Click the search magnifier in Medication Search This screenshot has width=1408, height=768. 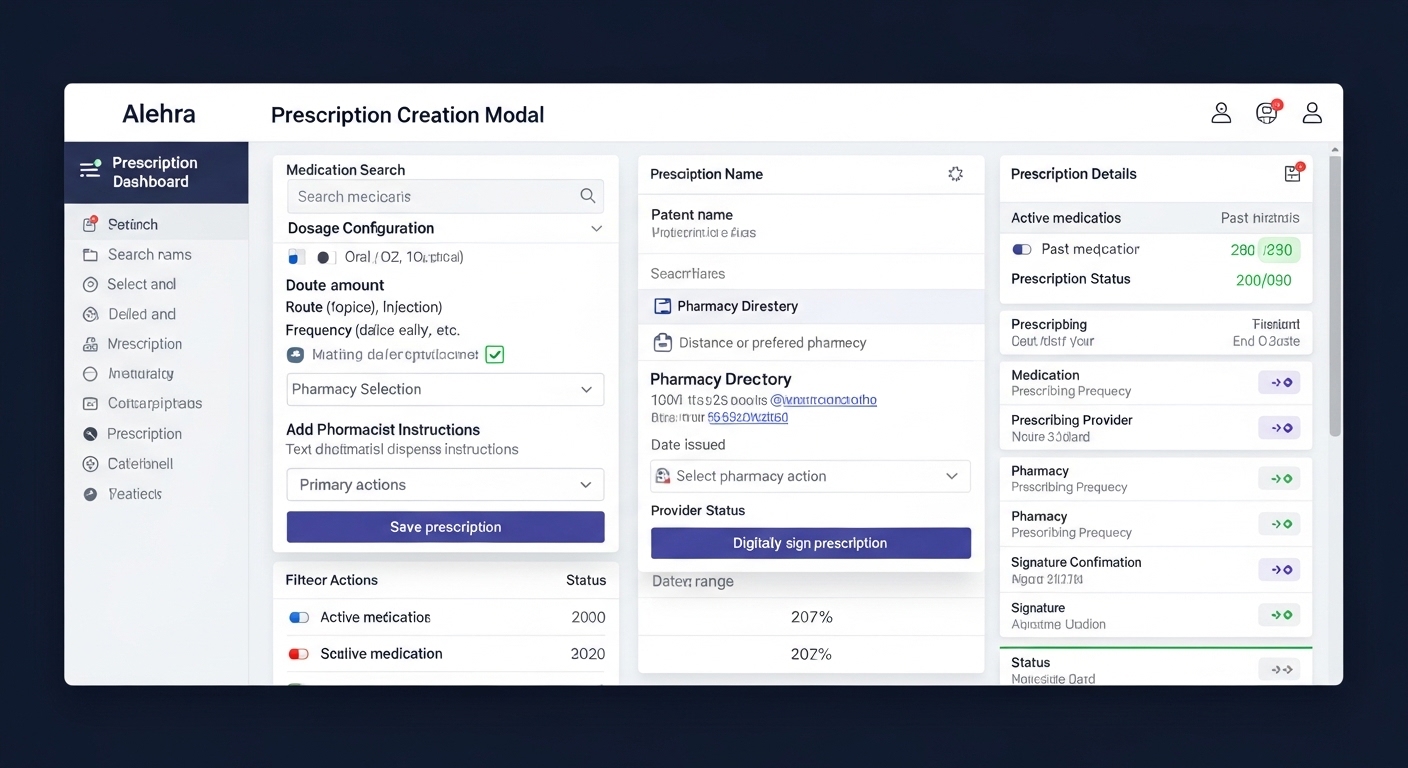tap(588, 196)
